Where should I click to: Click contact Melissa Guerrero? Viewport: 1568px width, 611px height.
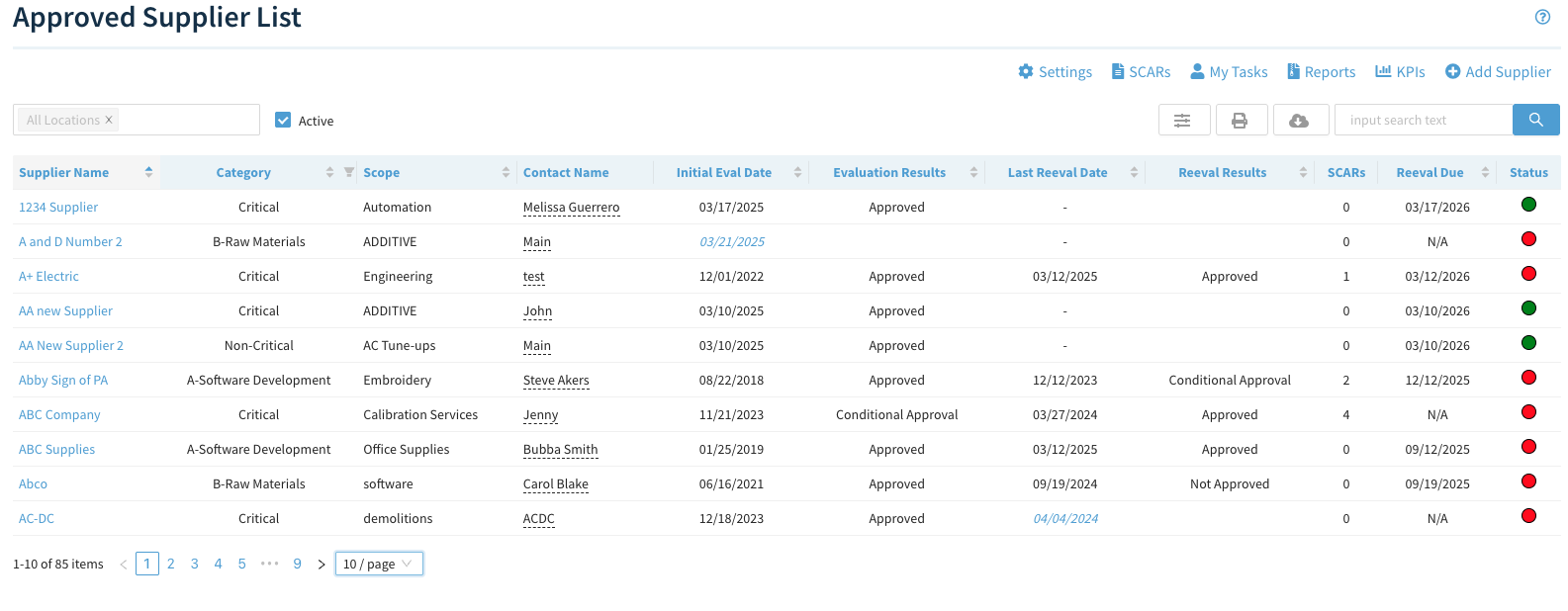(571, 207)
